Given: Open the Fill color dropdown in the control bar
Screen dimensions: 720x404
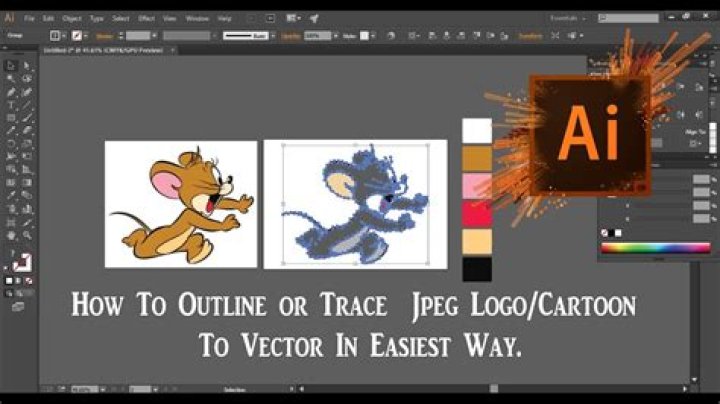Looking at the screenshot, I should tap(63, 35).
